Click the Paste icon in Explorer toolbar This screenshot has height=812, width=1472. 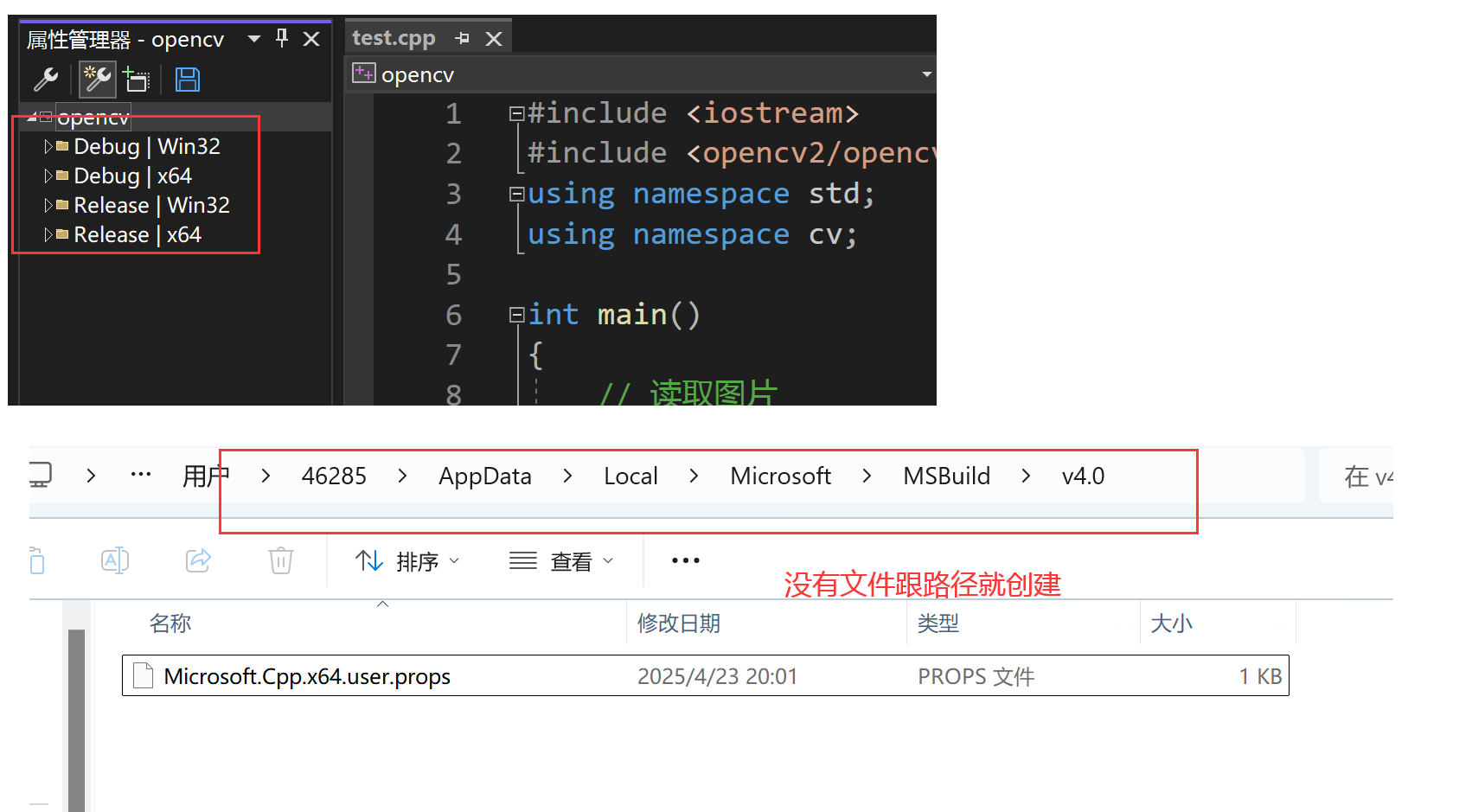36,561
